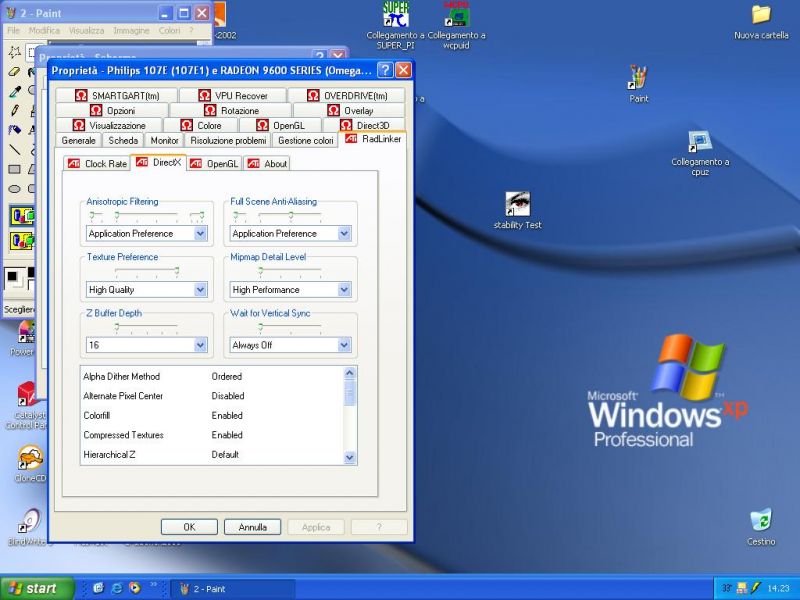
Task: Select the pencil tool in Paint
Action: coord(14,111)
